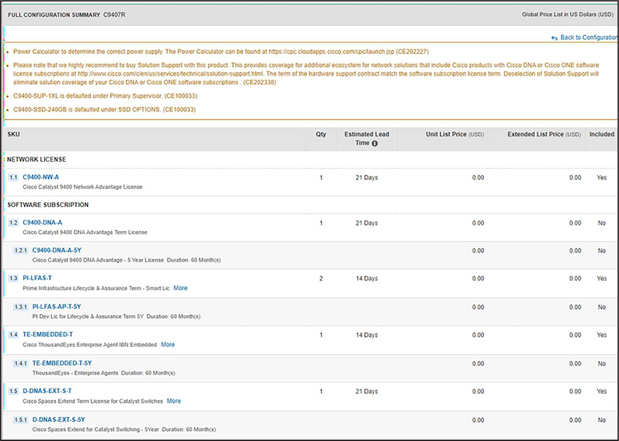Click Included value Yes for C9400-NW-A
The image size is (619, 441).
coord(602,178)
